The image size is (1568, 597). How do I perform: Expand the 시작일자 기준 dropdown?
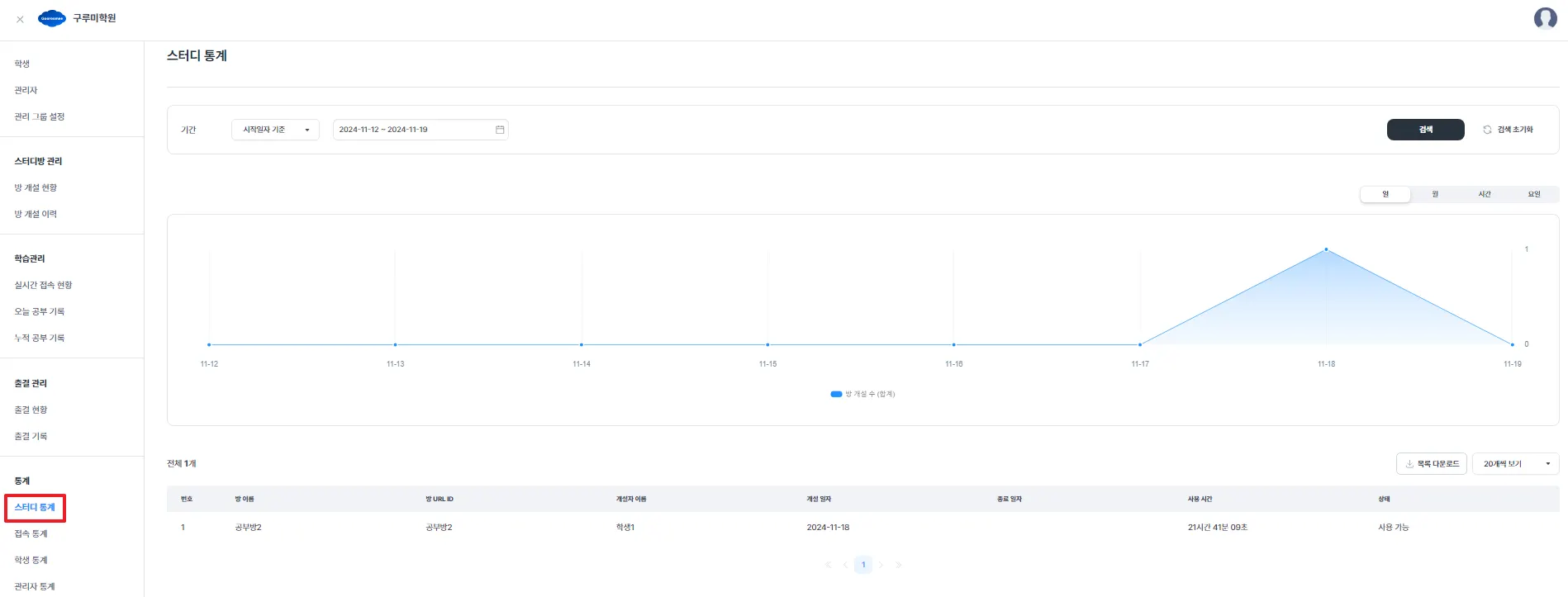(x=275, y=130)
